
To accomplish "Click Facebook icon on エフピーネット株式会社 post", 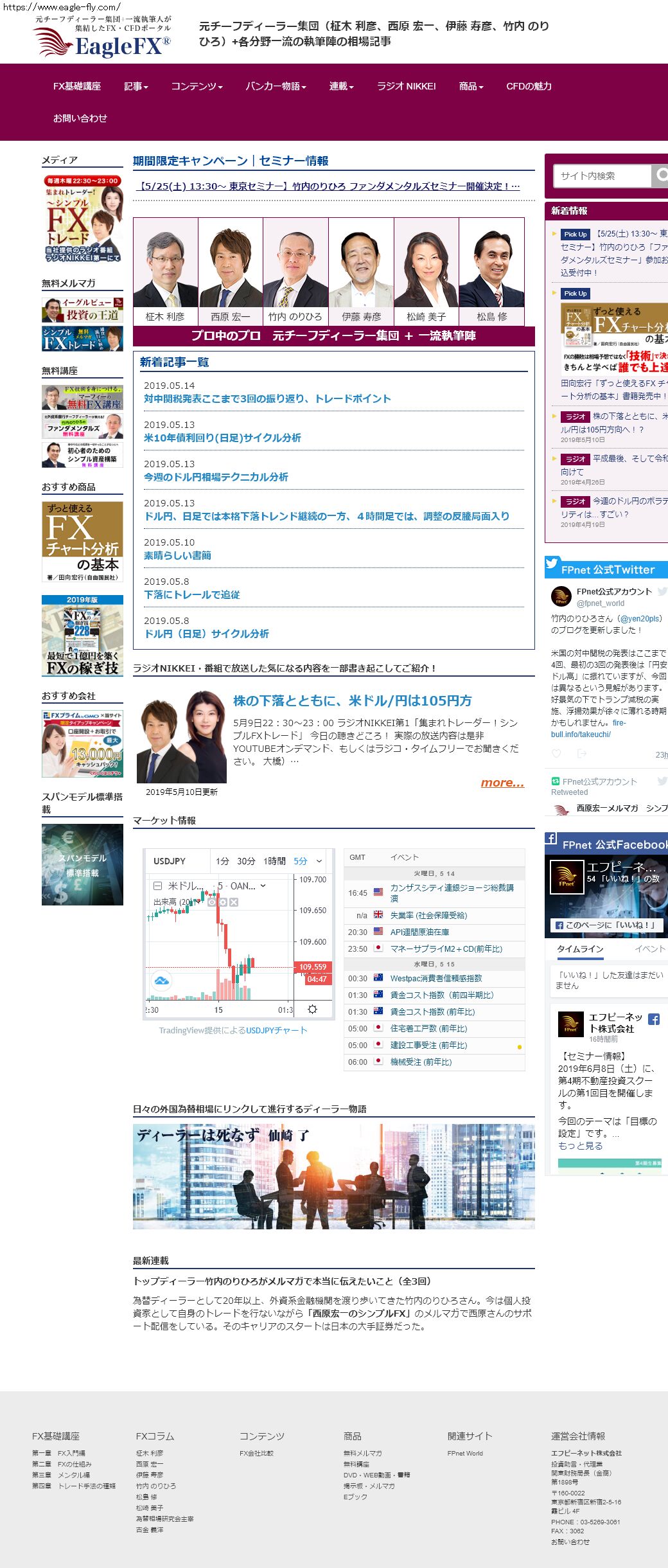I will [654, 1019].
